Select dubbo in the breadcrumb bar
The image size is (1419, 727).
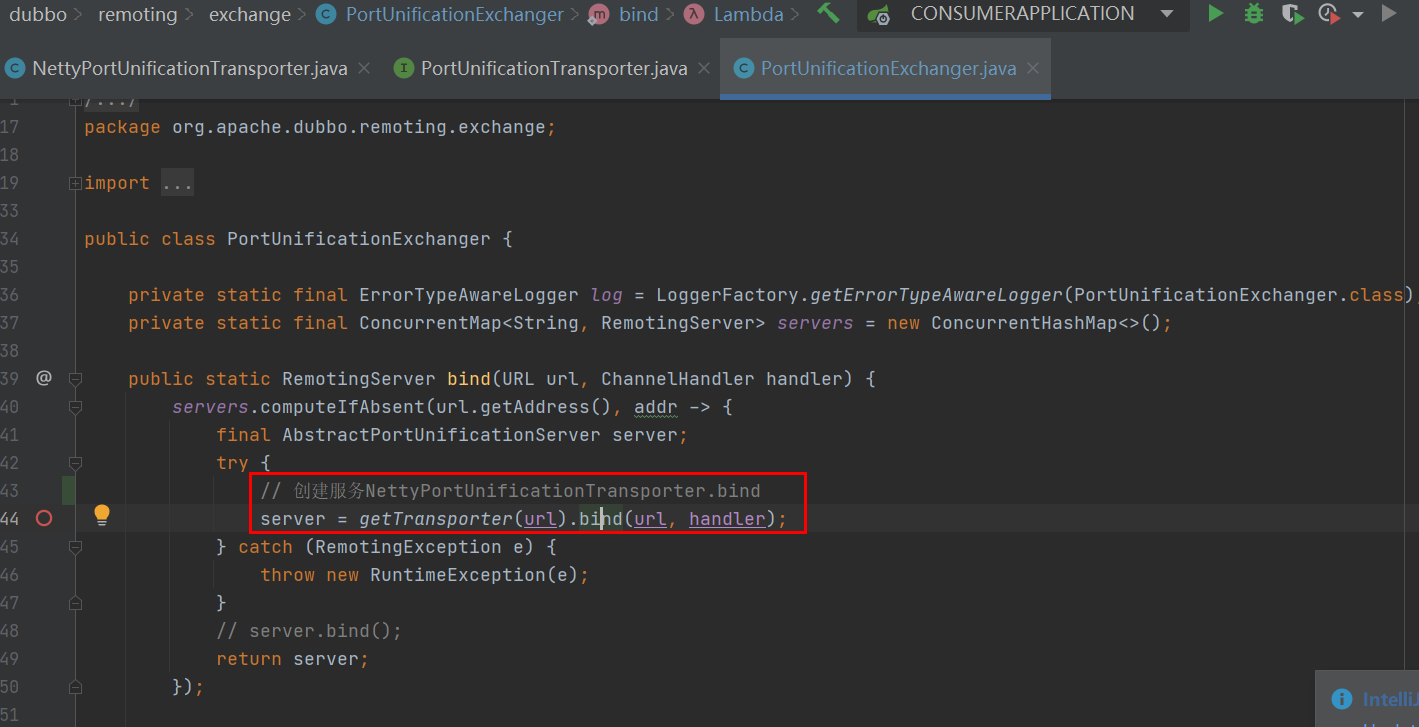[x=37, y=14]
